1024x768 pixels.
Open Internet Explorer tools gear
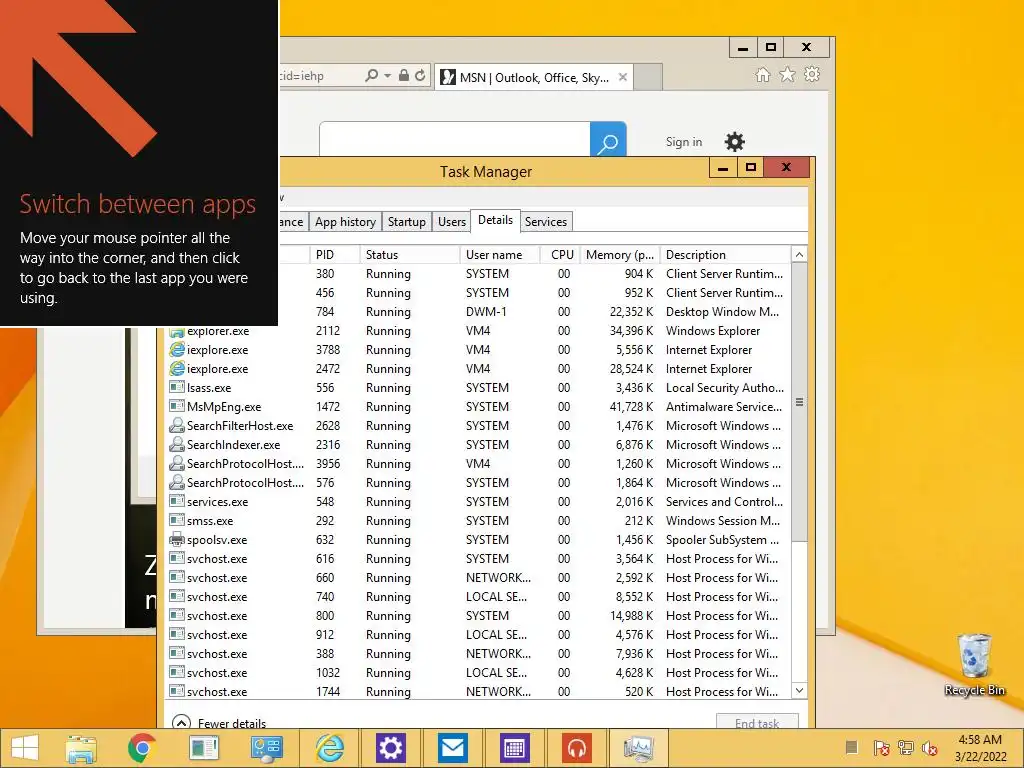[x=812, y=74]
